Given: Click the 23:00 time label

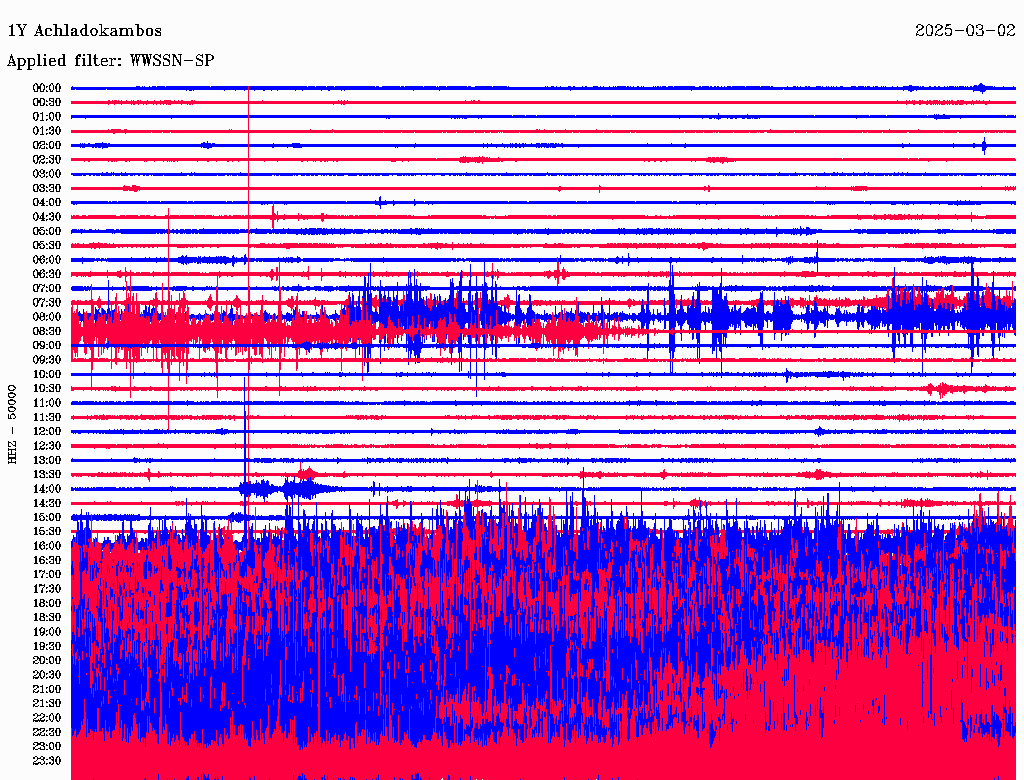Looking at the screenshot, I should tap(47, 747).
